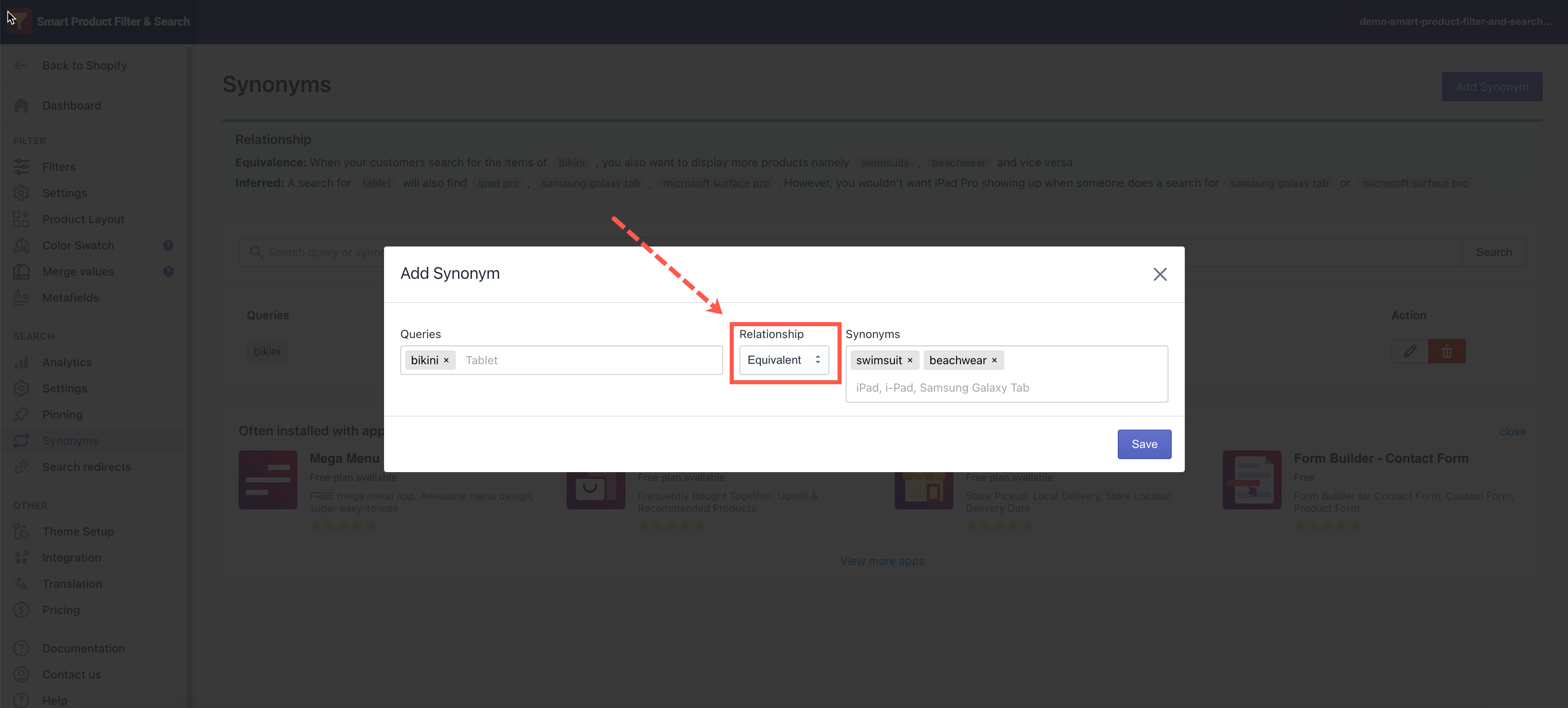Open Search redirects

pyautogui.click(x=87, y=467)
